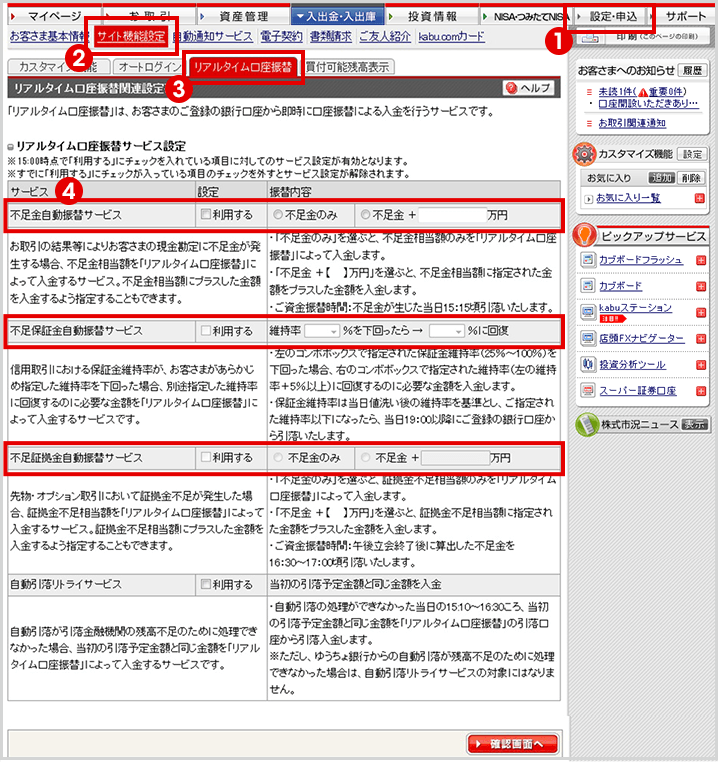The width and height of the screenshot is (718, 762).
Task: Select 不足金+万円 radio for 不足証拠金自動振替サービス
Action: click(x=366, y=457)
